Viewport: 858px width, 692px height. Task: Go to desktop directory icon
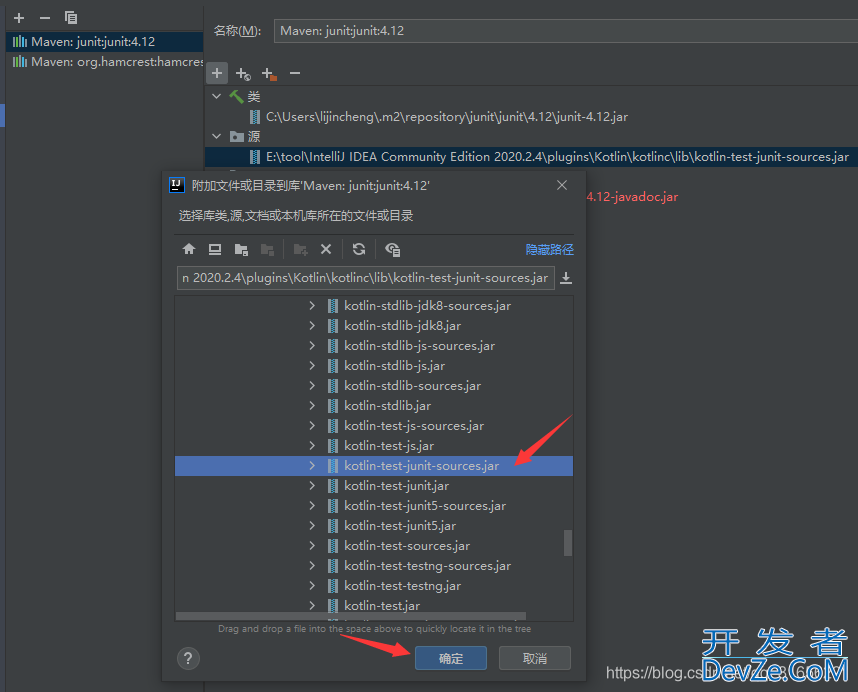click(214, 249)
